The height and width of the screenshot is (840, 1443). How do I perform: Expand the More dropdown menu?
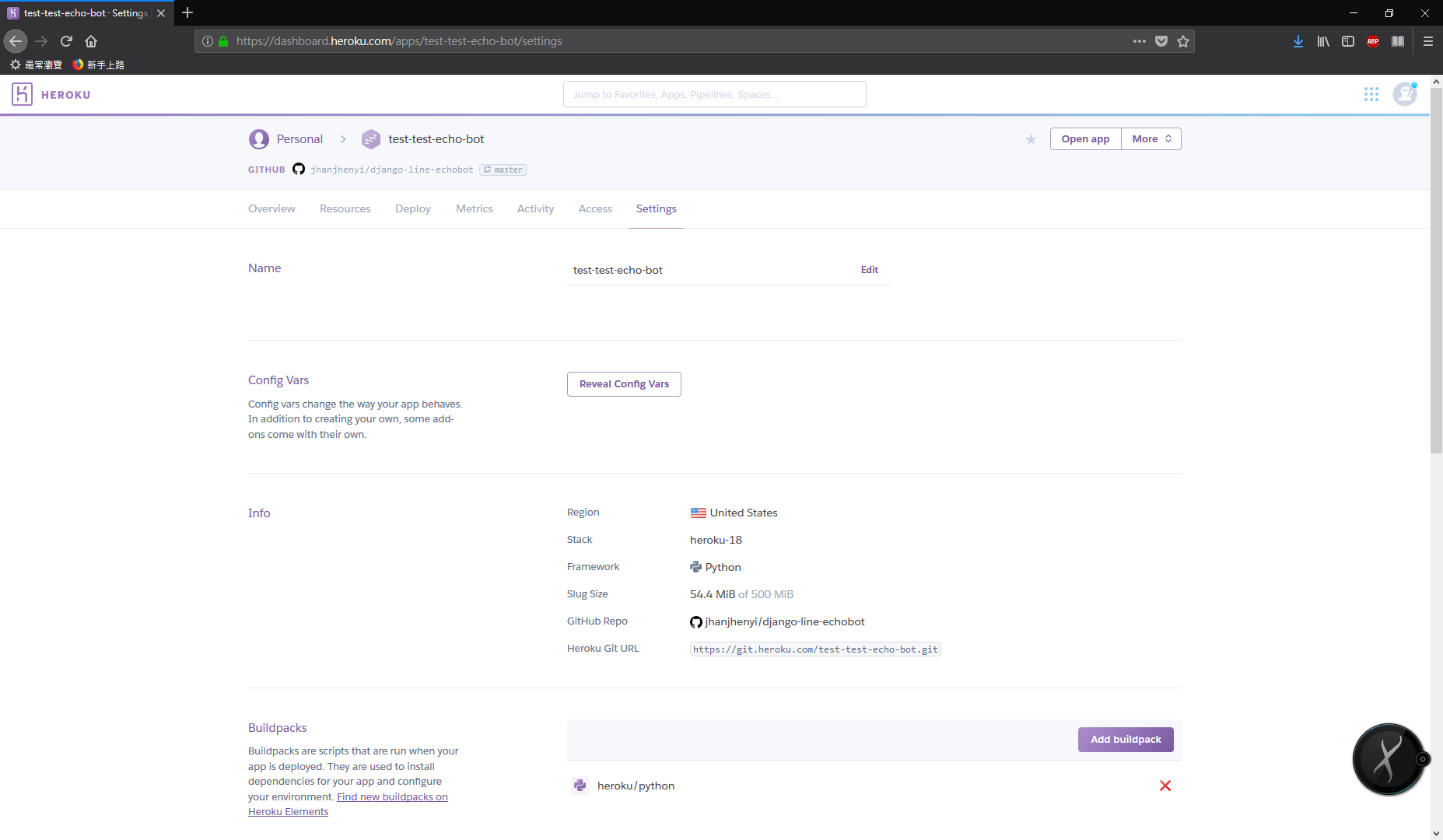[x=1151, y=139]
